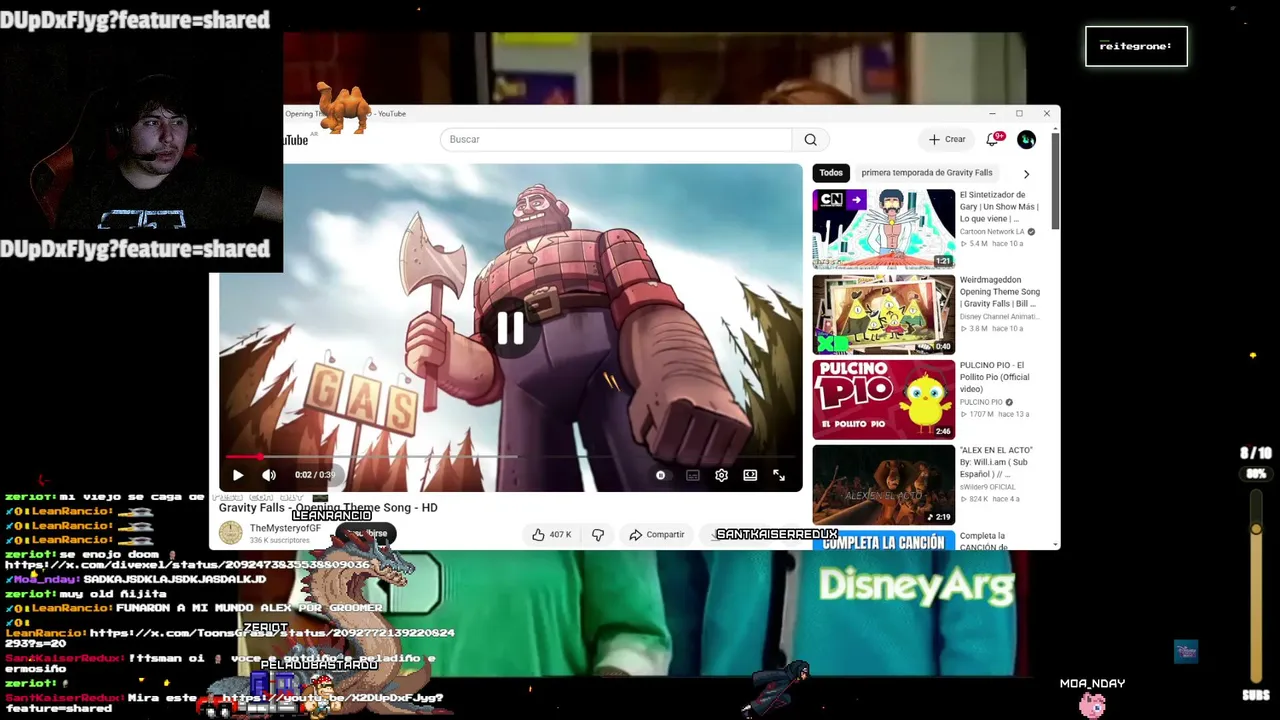The width and height of the screenshot is (1280, 720).
Task: Like the video with the thumbs-up button
Action: coord(551,535)
